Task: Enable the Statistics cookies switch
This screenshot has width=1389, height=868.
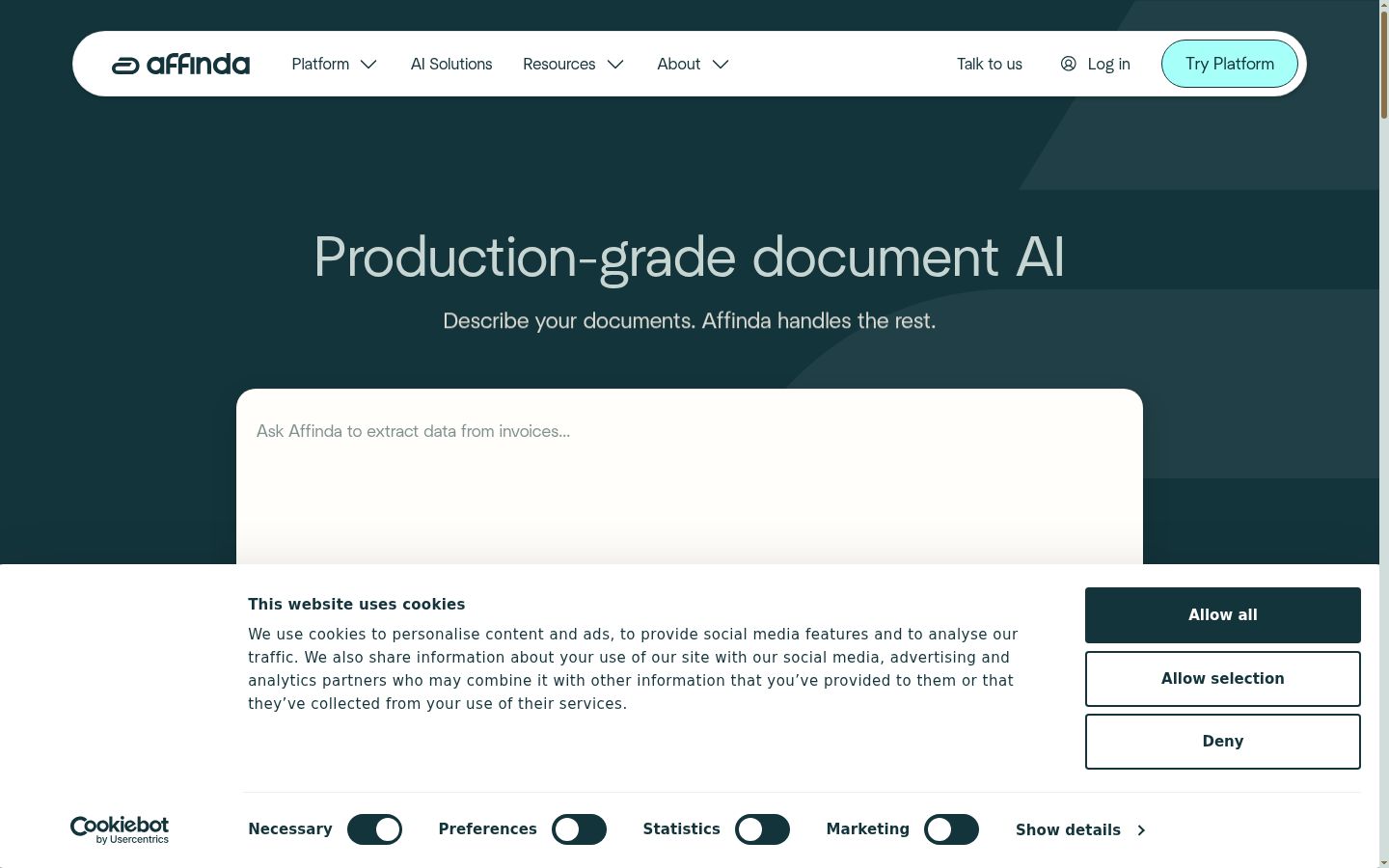Action: pos(762,829)
